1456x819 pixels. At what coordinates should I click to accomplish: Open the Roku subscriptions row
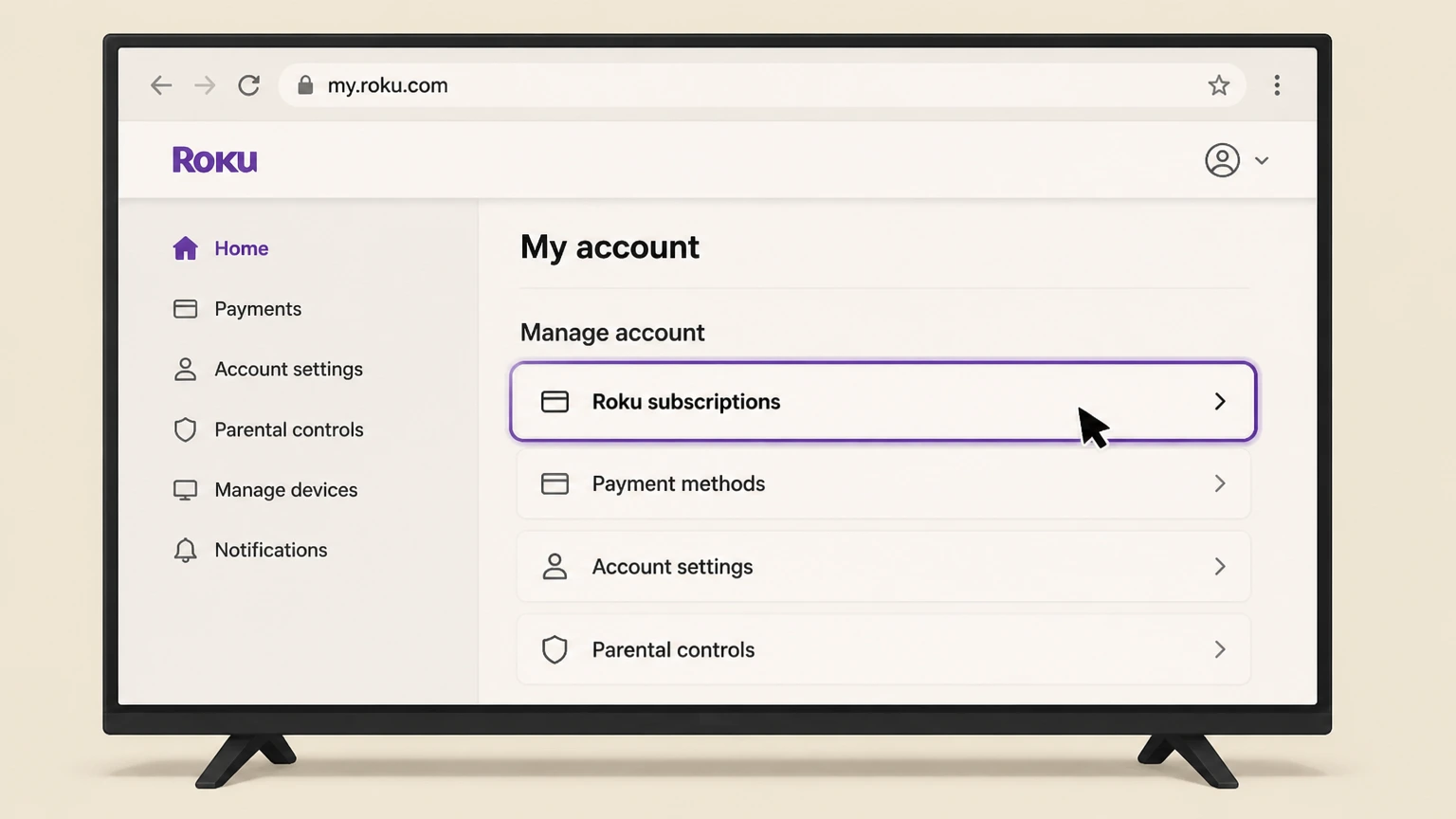point(883,402)
